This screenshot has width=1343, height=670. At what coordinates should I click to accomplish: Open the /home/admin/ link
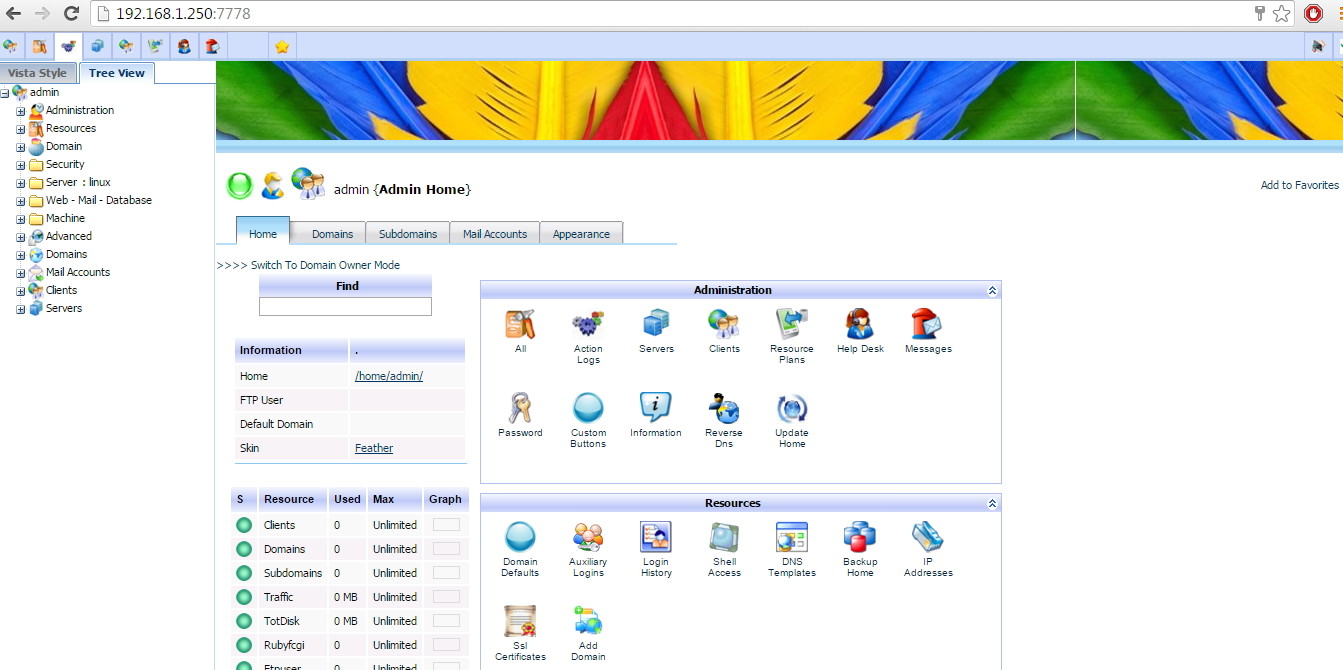tap(389, 376)
